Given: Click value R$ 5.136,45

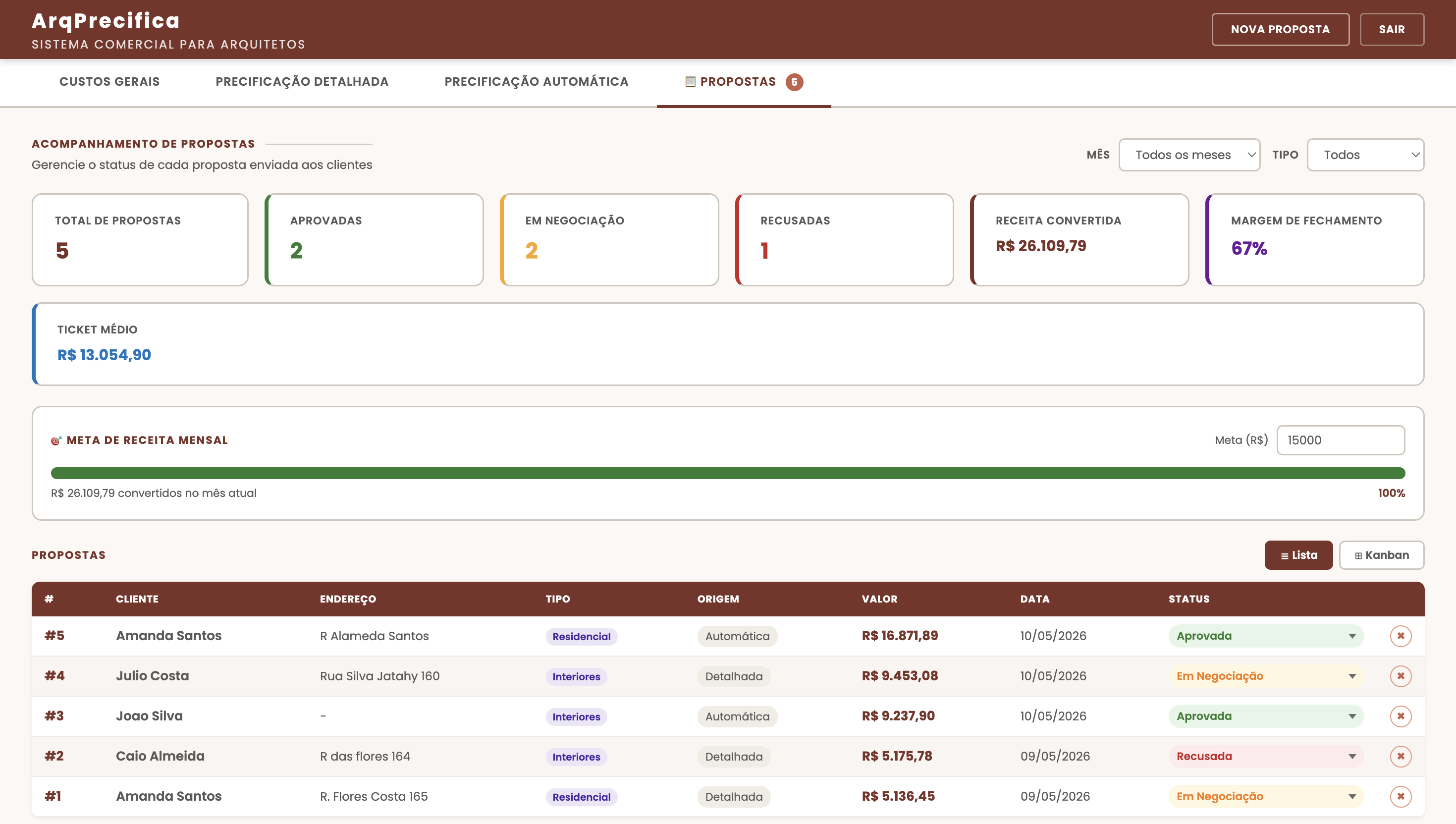Looking at the screenshot, I should (898, 796).
